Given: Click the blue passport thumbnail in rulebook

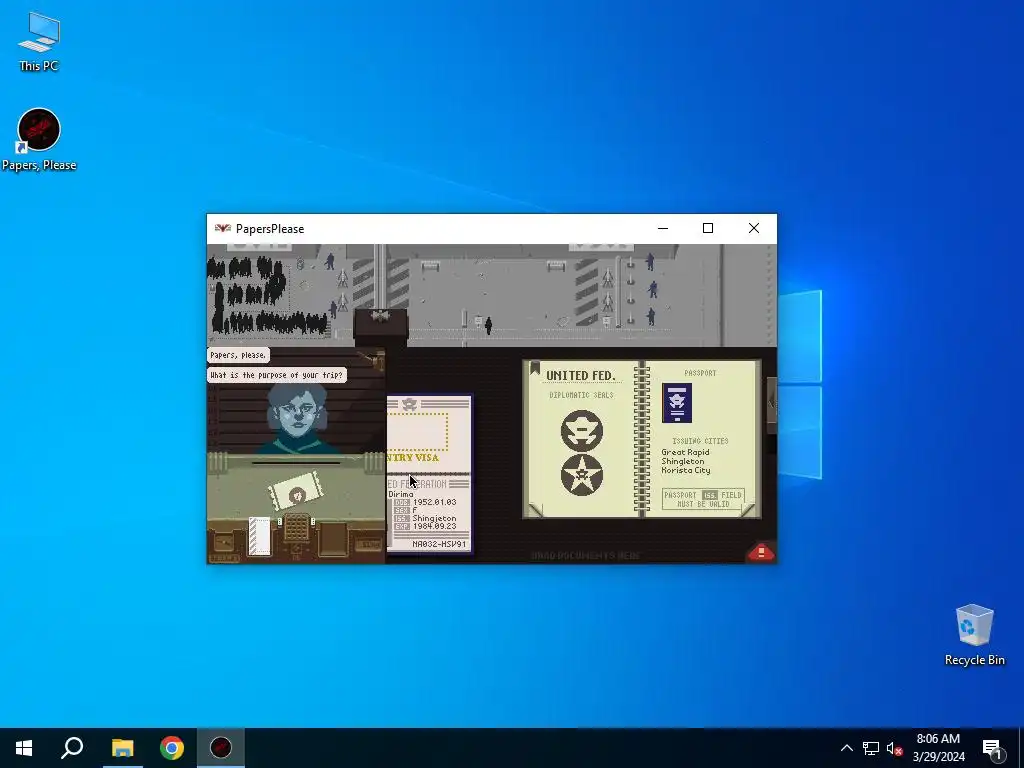Looking at the screenshot, I should click(x=677, y=403).
